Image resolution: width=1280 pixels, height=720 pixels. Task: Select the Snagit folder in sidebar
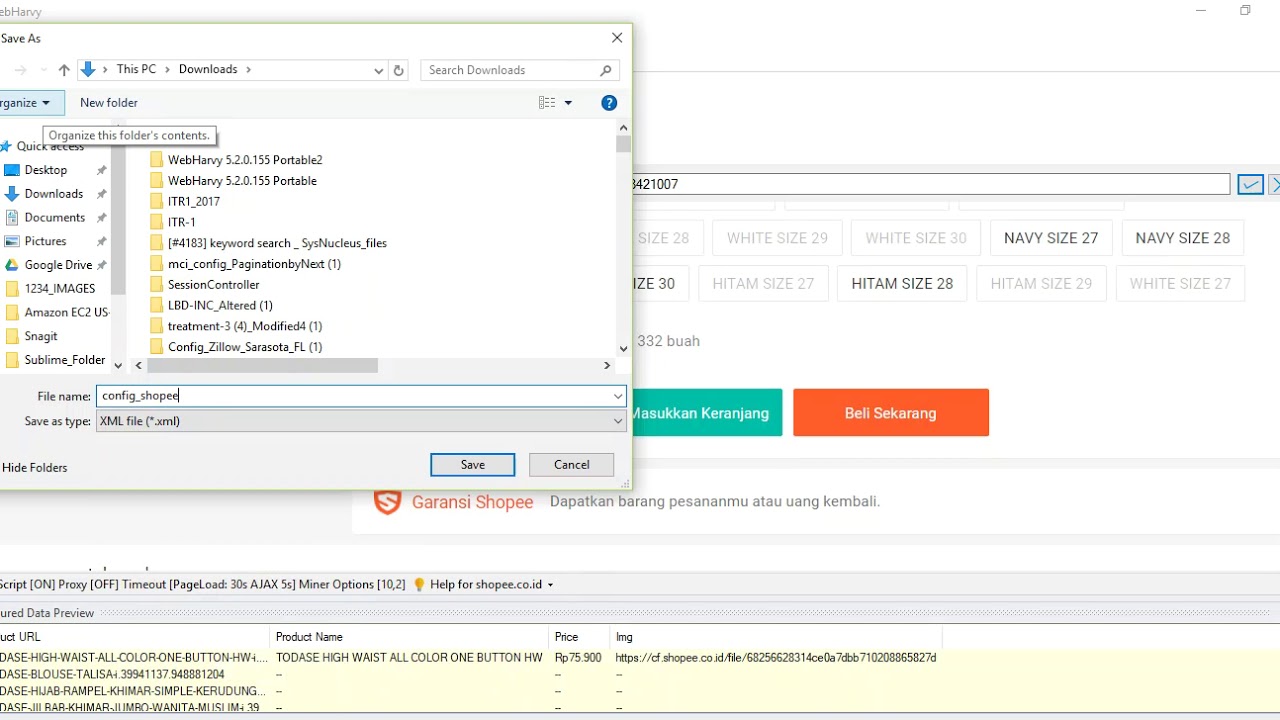tap(41, 336)
